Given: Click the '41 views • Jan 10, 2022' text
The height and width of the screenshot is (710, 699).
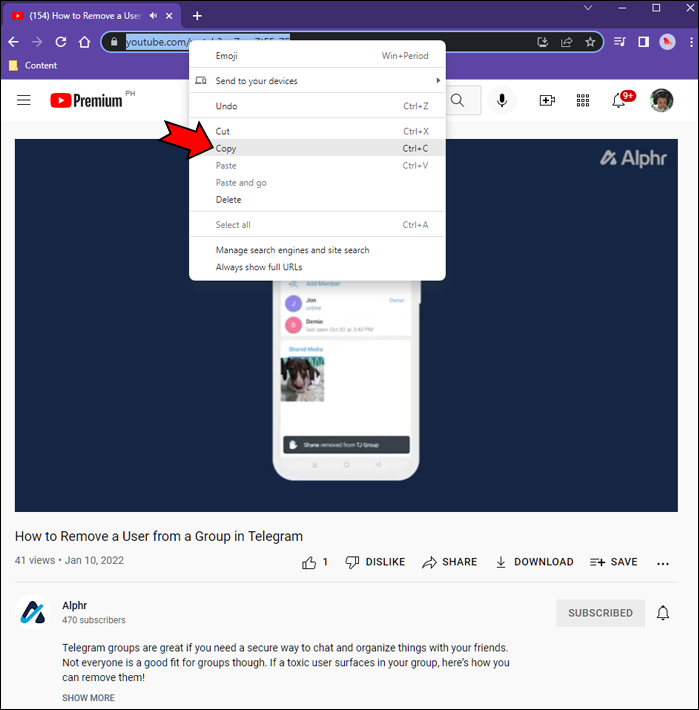Looking at the screenshot, I should [69, 561].
